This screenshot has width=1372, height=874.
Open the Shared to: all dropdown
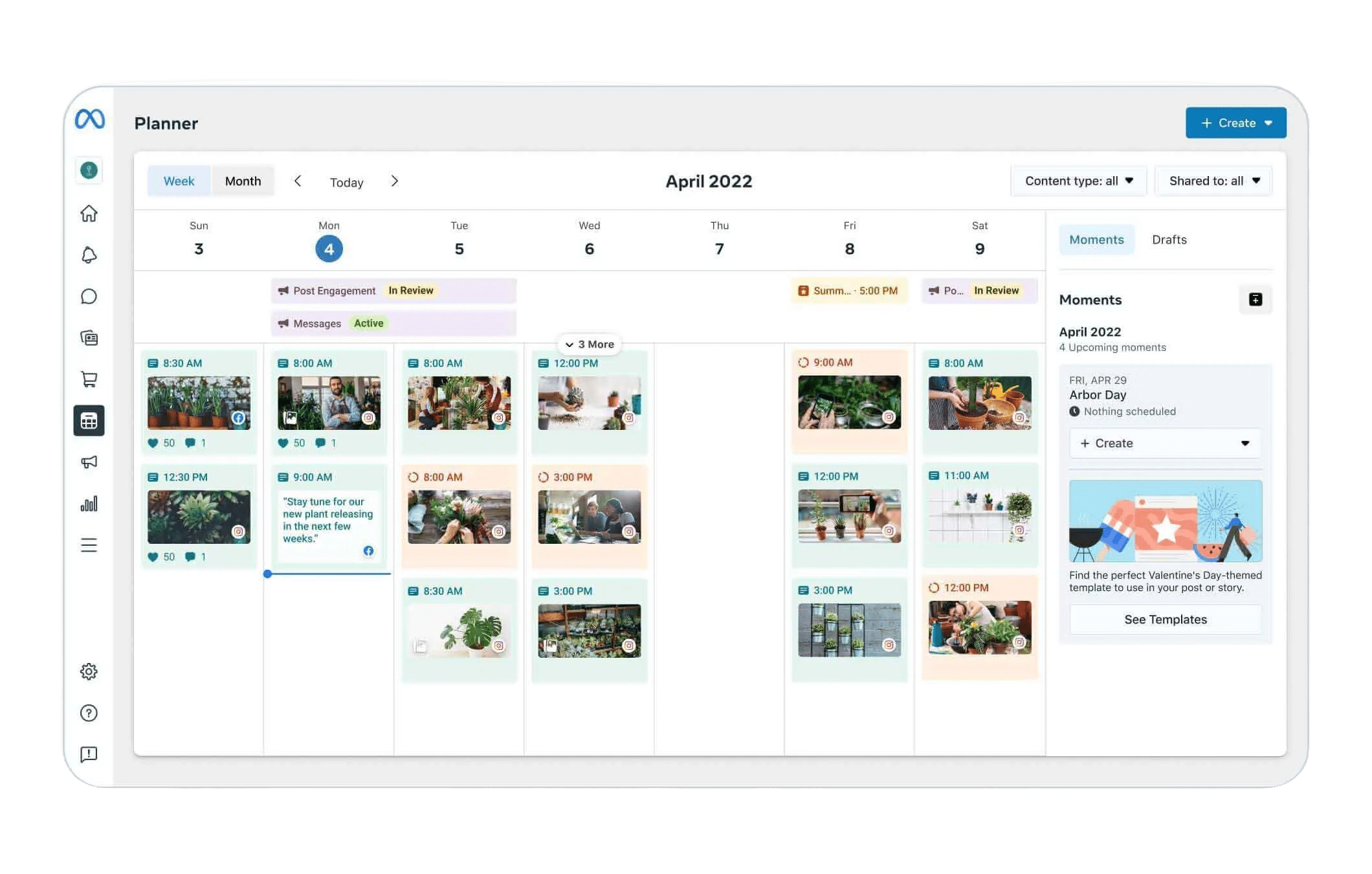[x=1213, y=181]
